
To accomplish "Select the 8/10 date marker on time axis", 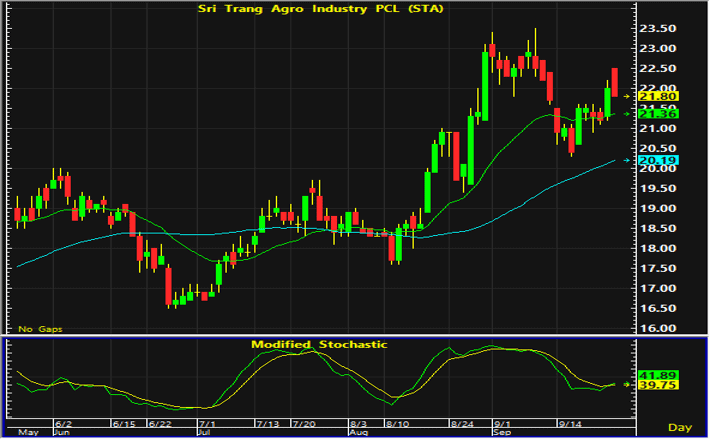I will pyautogui.click(x=398, y=424).
